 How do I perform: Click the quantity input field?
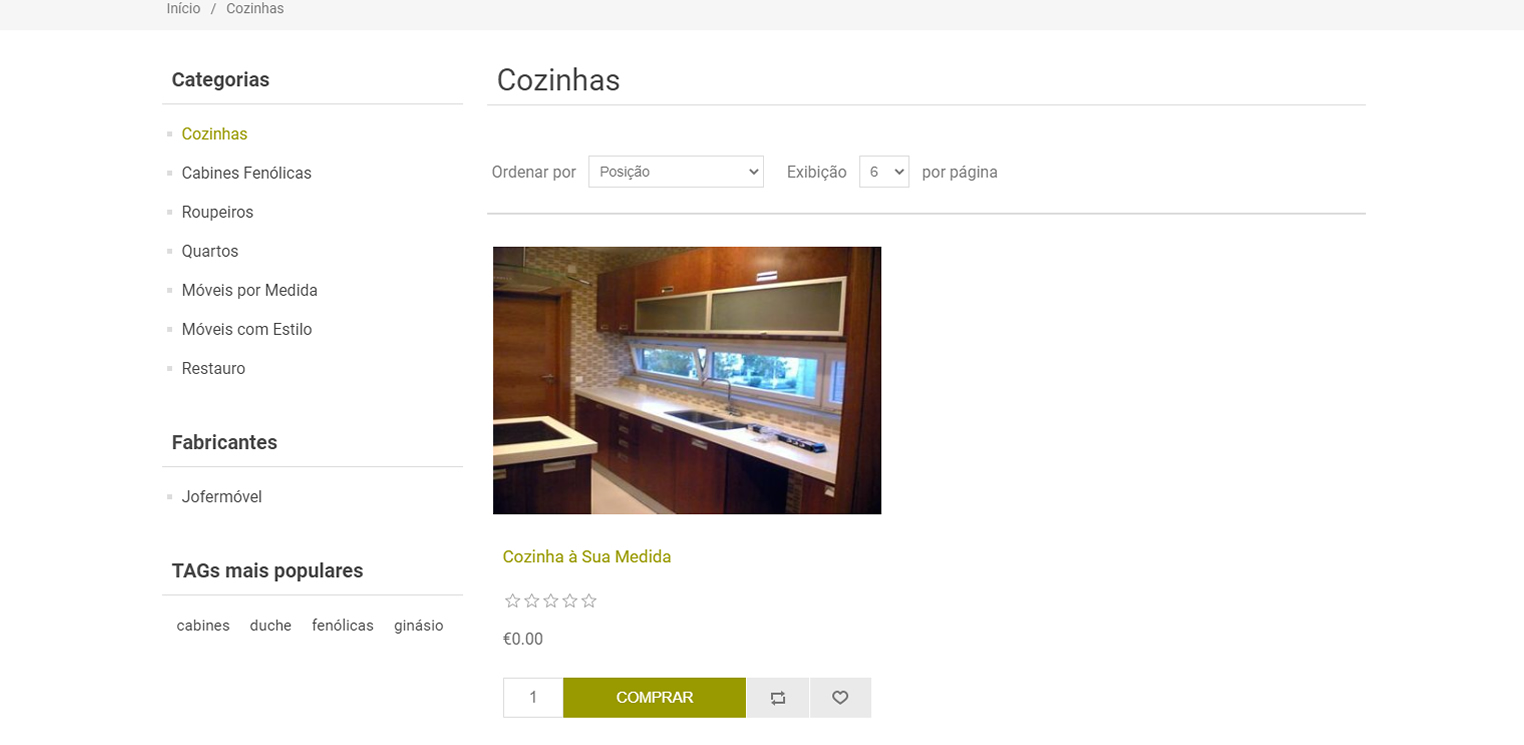(x=533, y=698)
